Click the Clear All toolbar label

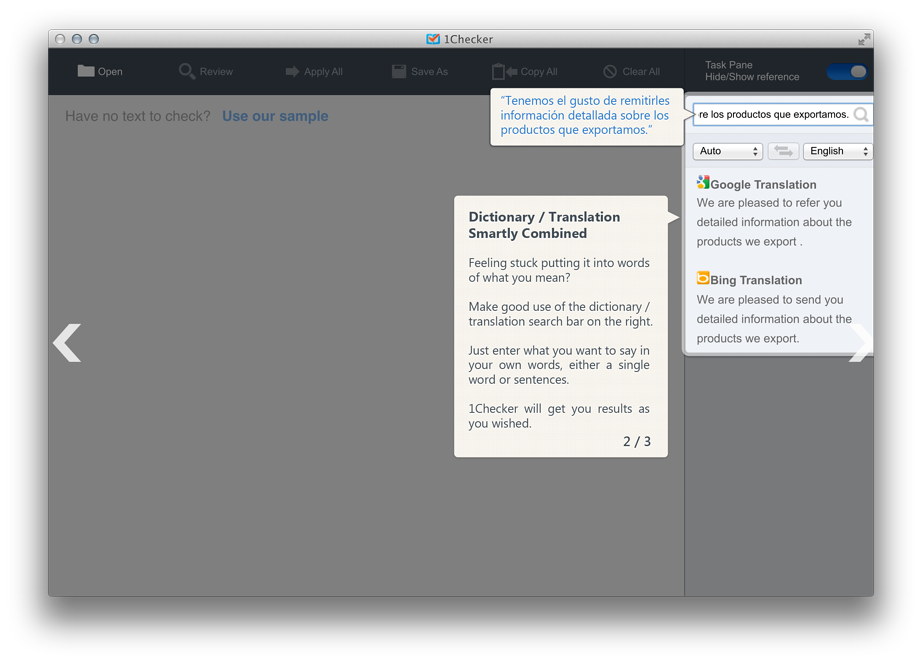point(641,72)
